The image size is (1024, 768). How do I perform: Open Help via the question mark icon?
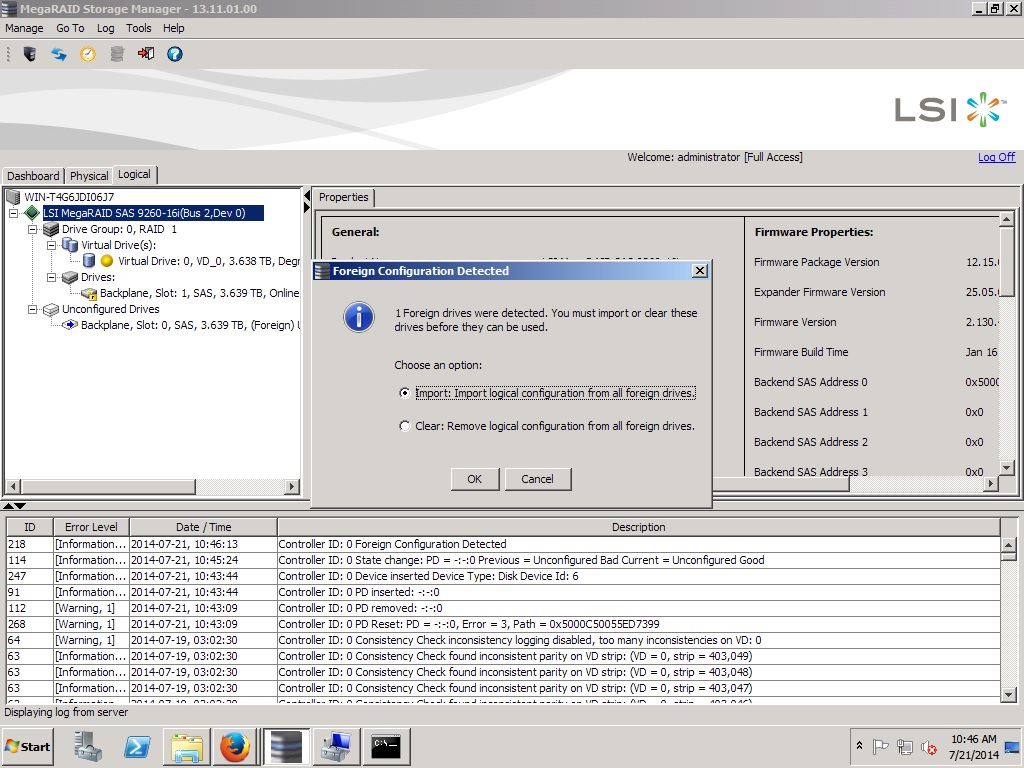click(175, 54)
